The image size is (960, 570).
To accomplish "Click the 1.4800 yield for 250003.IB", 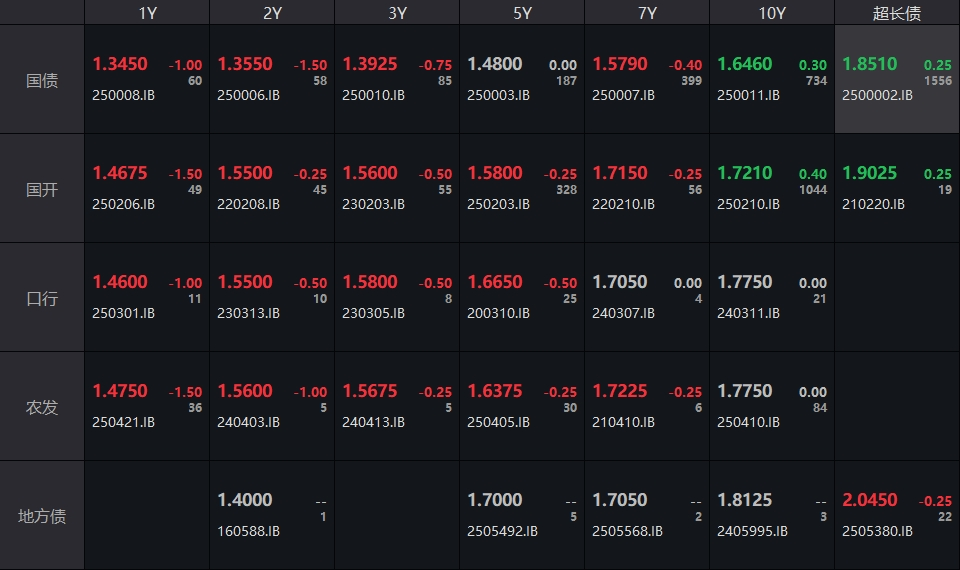I will [x=495, y=64].
